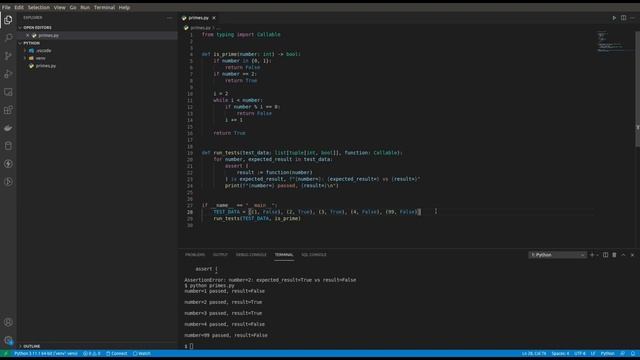Open the Go menu
This screenshot has height=360, width=640.
[x=73, y=7]
